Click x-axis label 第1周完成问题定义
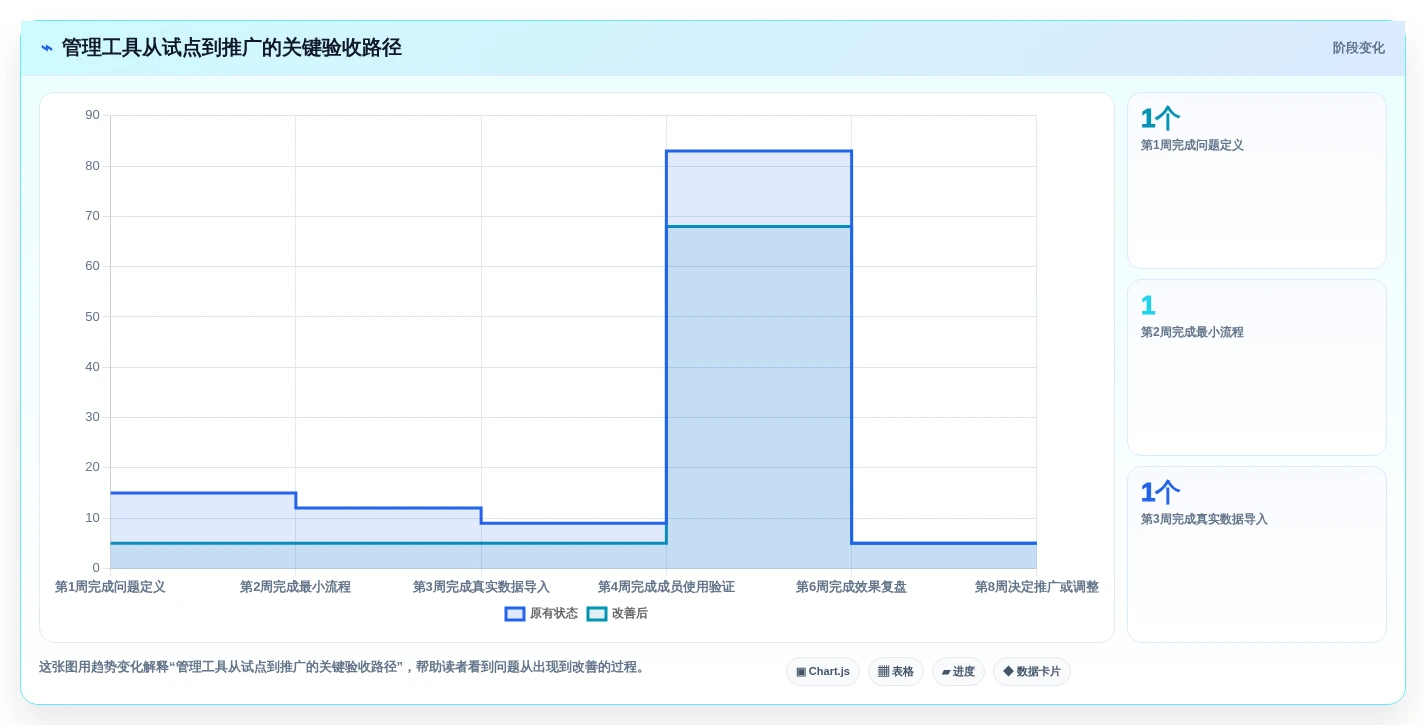Viewport: 1426px width, 725px height. [x=110, y=587]
